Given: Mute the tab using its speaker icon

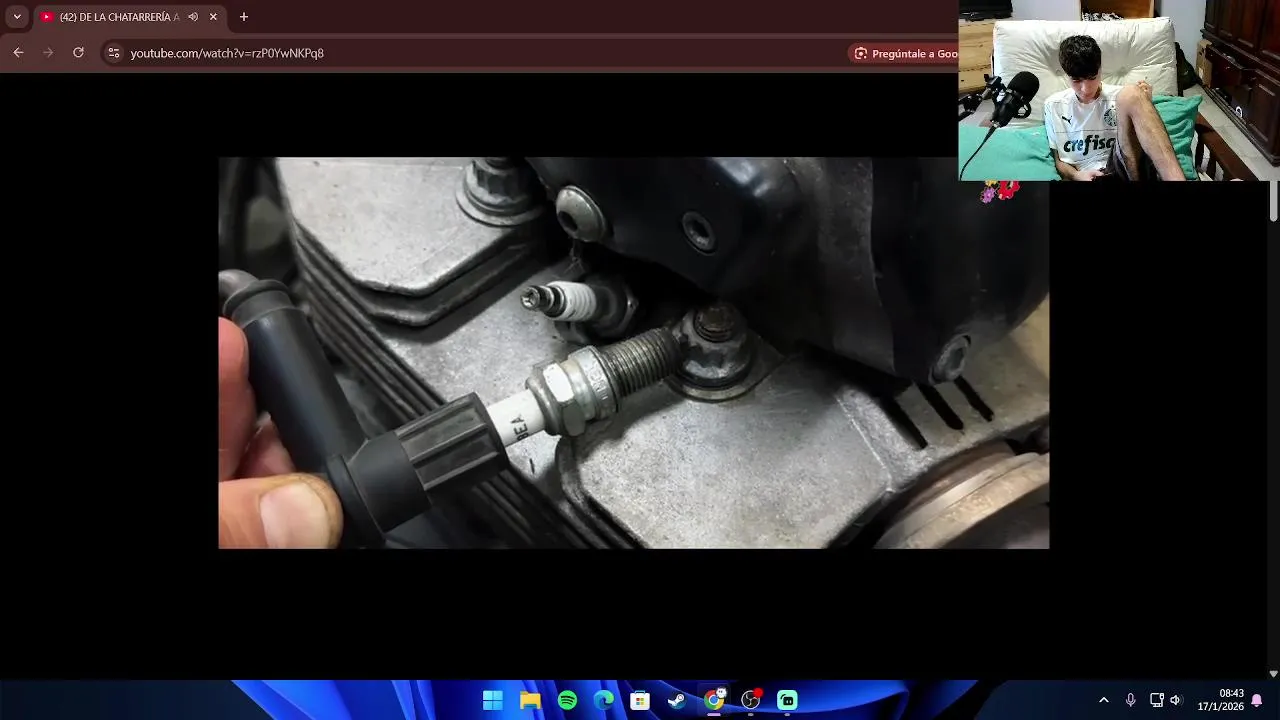Looking at the screenshot, I should tap(193, 17).
